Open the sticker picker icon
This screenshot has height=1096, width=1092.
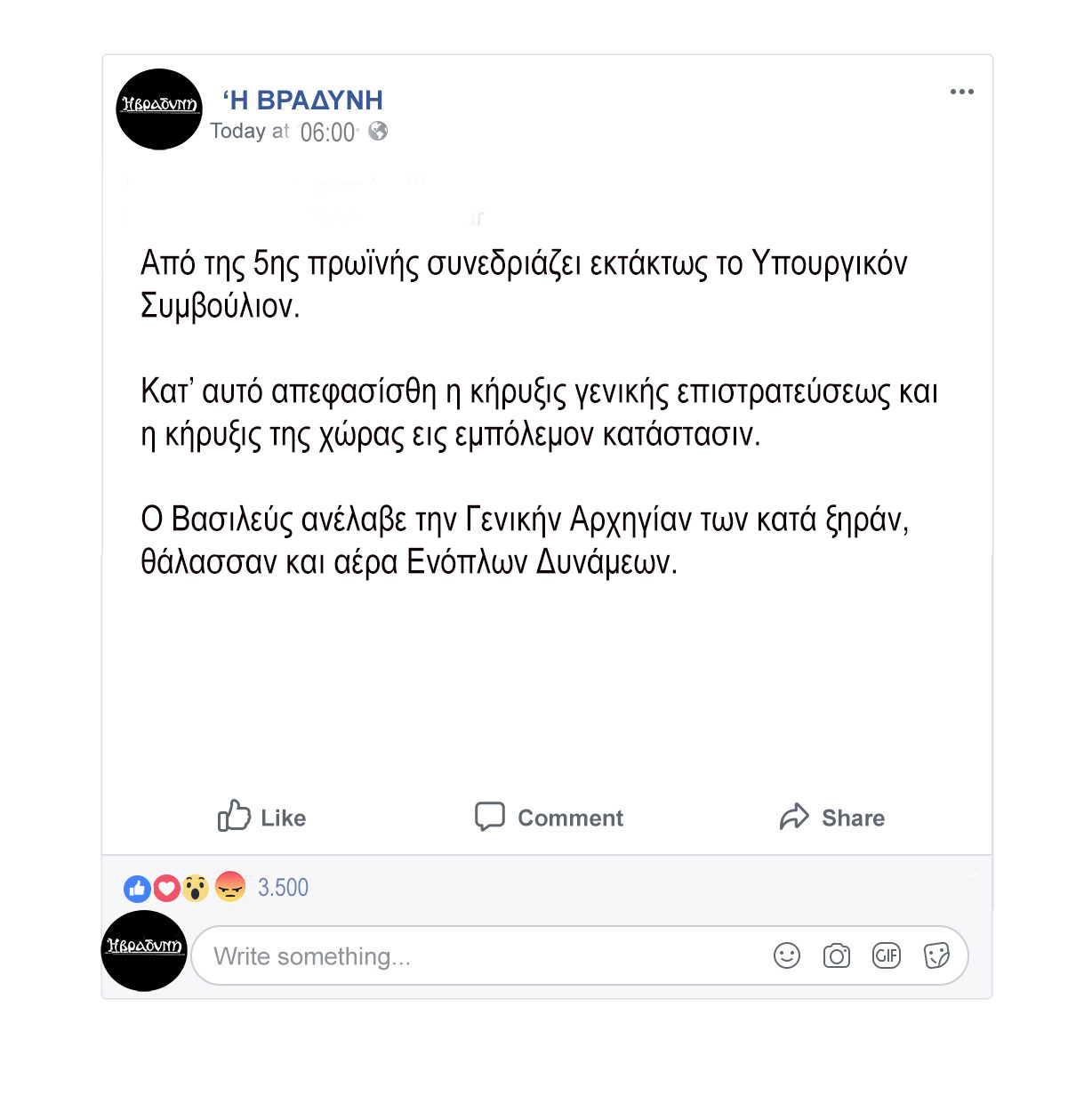936,955
